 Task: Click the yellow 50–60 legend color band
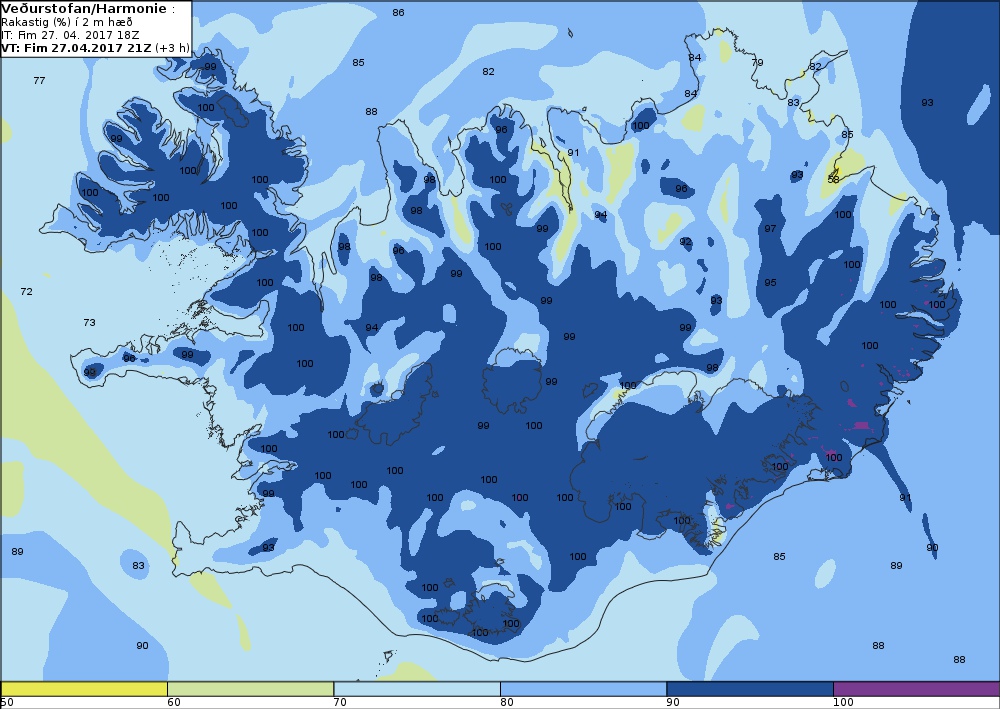click(84, 689)
